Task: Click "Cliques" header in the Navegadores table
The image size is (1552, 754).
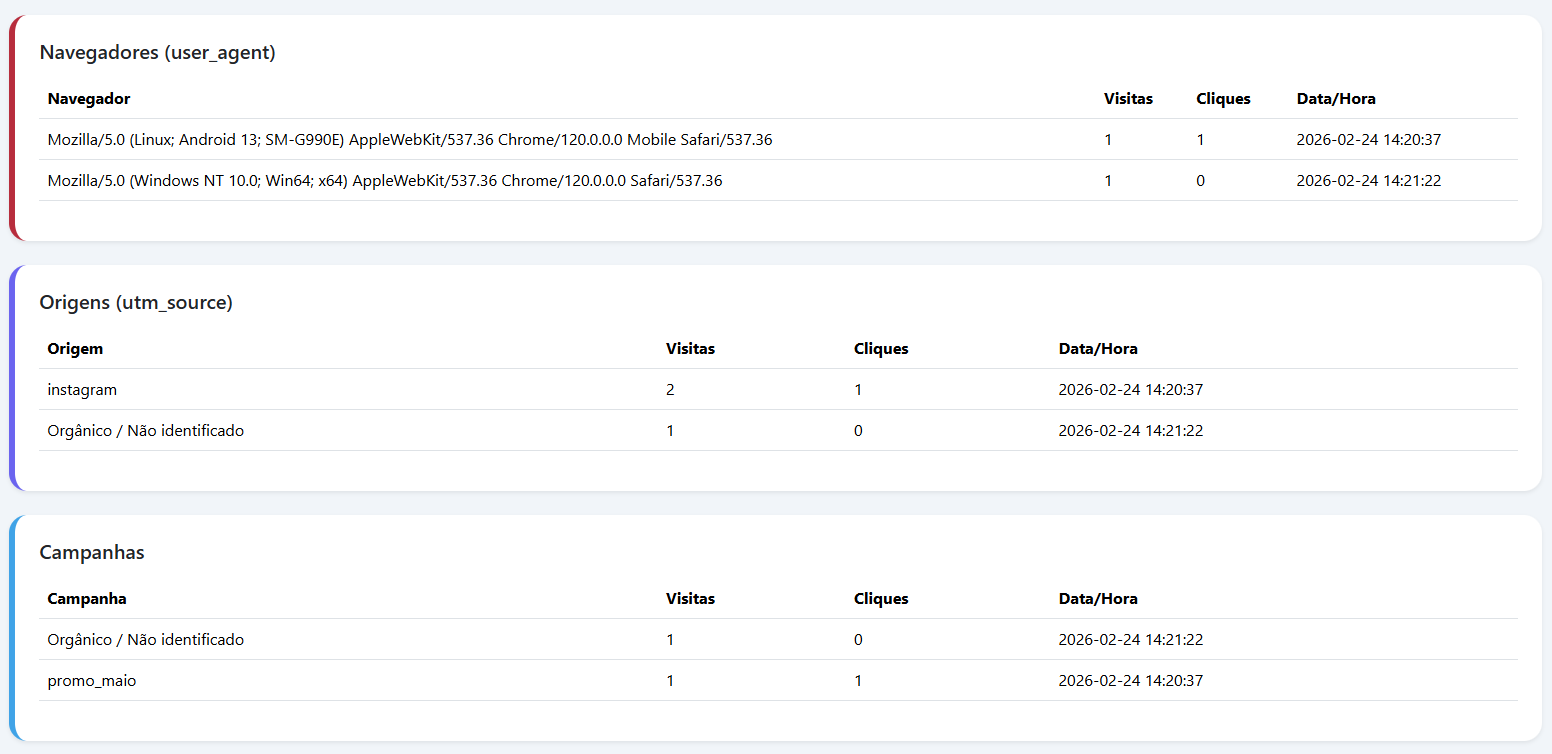Action: tap(1223, 99)
